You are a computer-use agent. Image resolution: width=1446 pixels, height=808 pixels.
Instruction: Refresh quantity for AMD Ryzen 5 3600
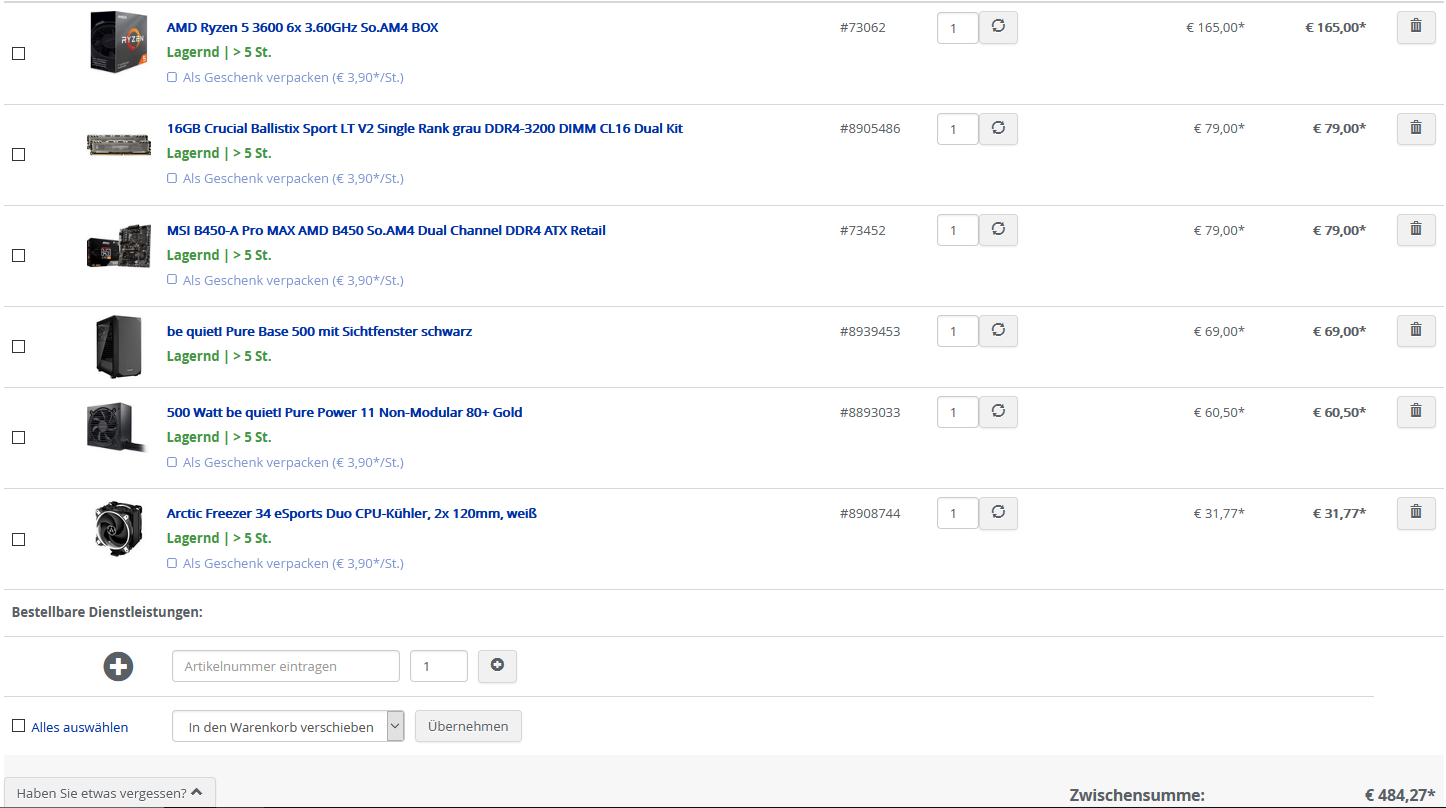pyautogui.click(x=998, y=27)
